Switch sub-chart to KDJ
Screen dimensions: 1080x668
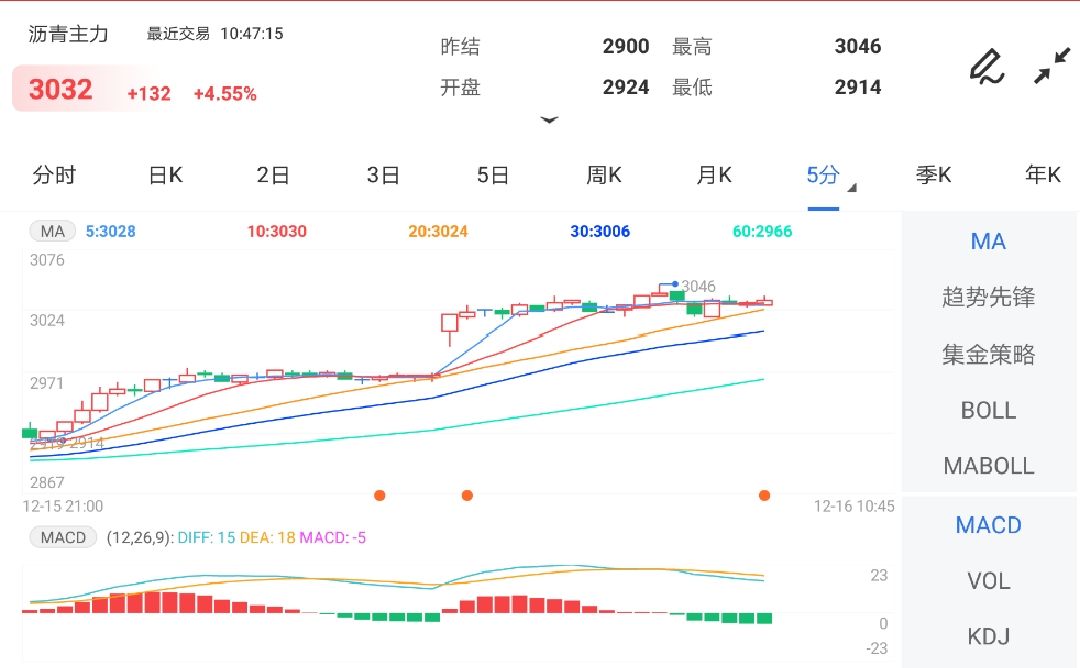988,636
